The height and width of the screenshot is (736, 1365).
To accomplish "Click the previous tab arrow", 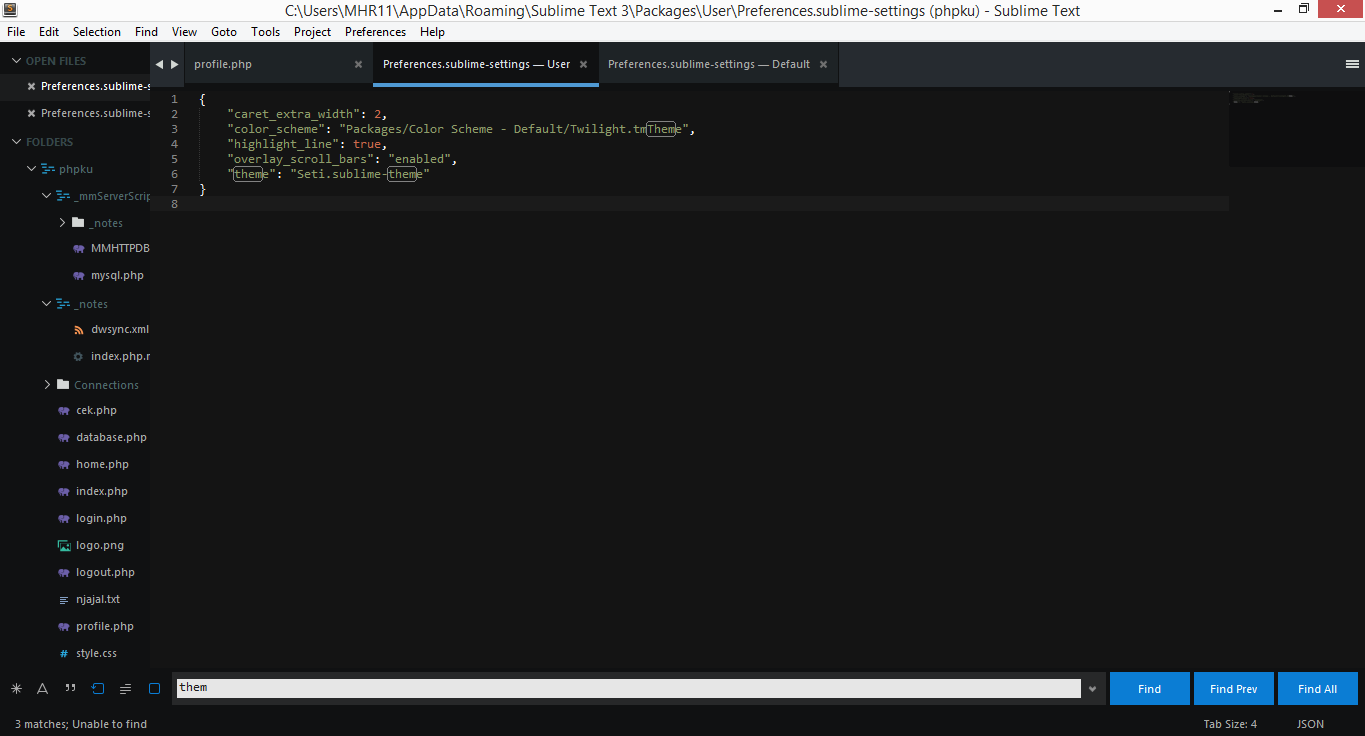I will pyautogui.click(x=159, y=64).
